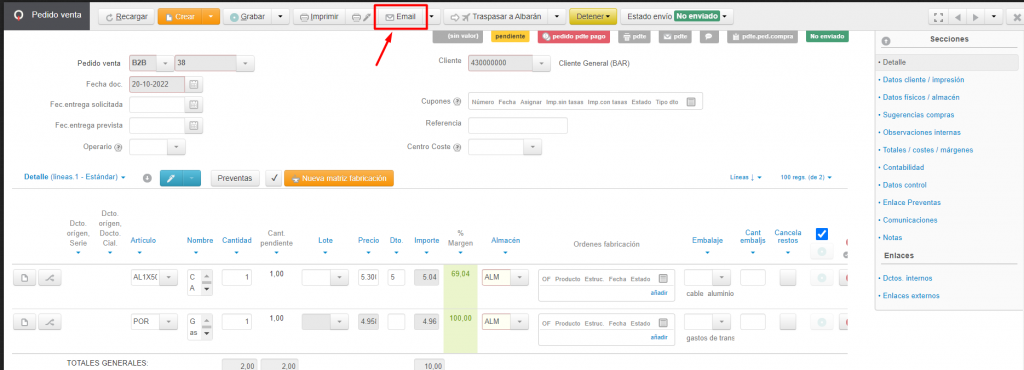Toggle Cancela restos for AL1X50 line
This screenshot has width=1024, height=370.
point(788,278)
